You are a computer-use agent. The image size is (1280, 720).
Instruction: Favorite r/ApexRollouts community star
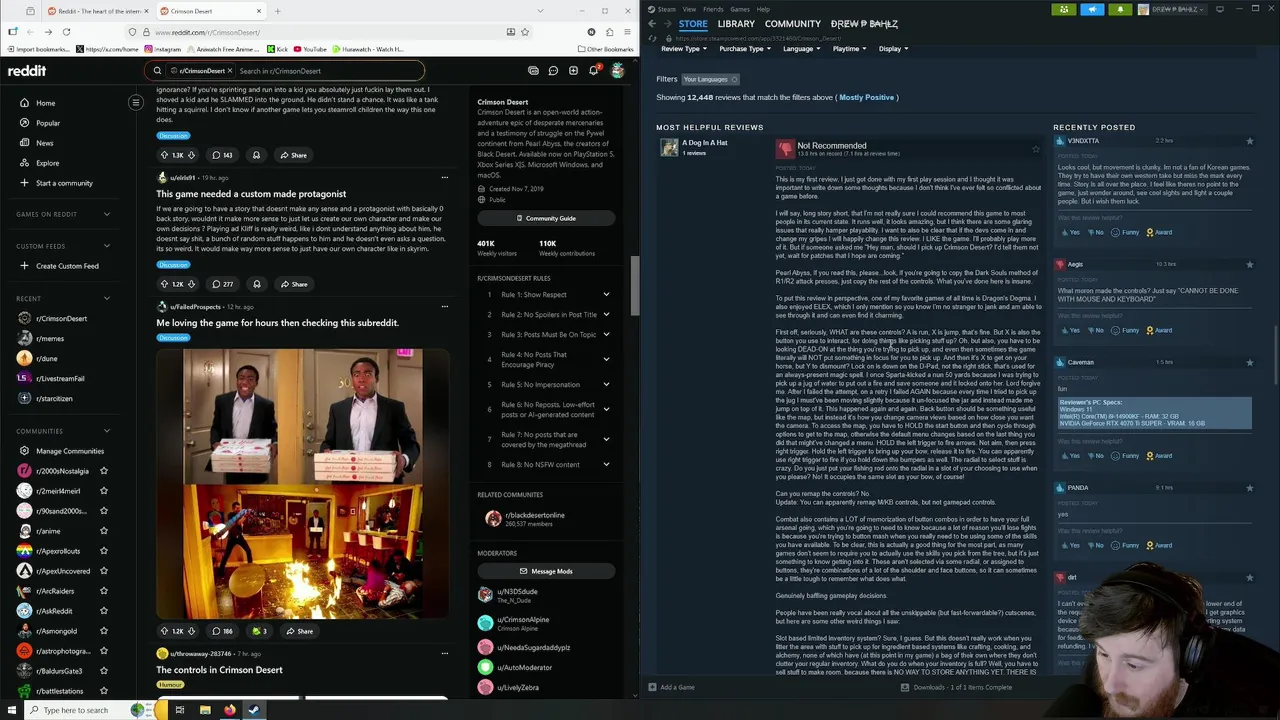tap(103, 551)
